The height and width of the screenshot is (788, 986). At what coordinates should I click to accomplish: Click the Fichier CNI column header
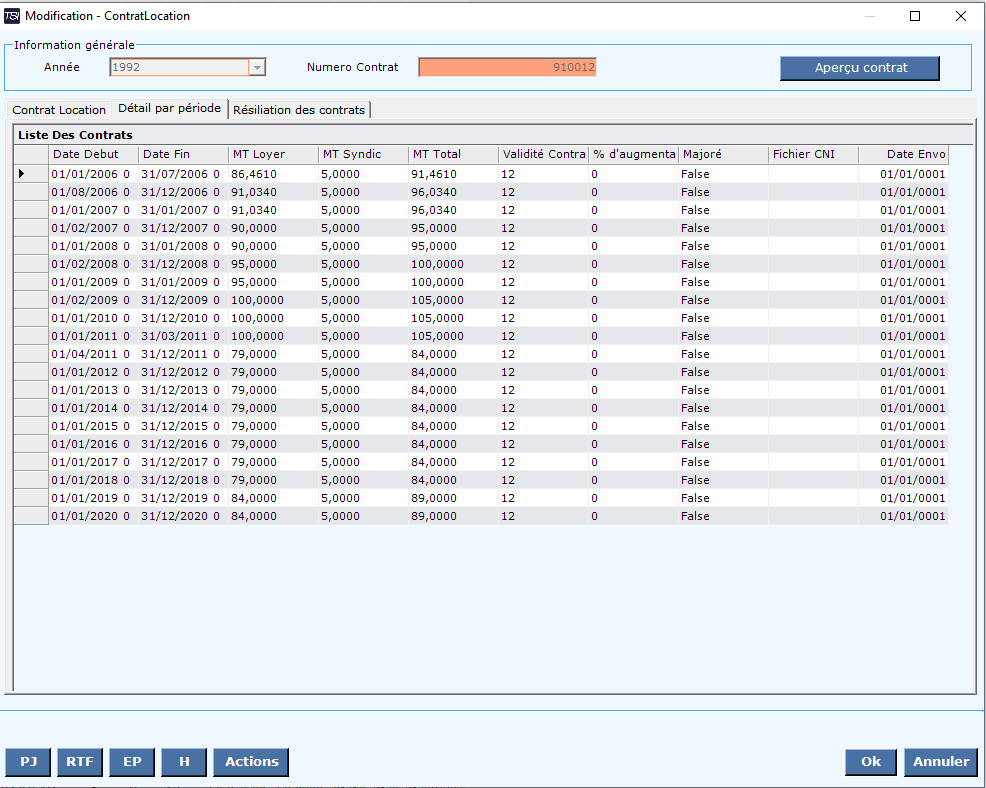pos(813,155)
